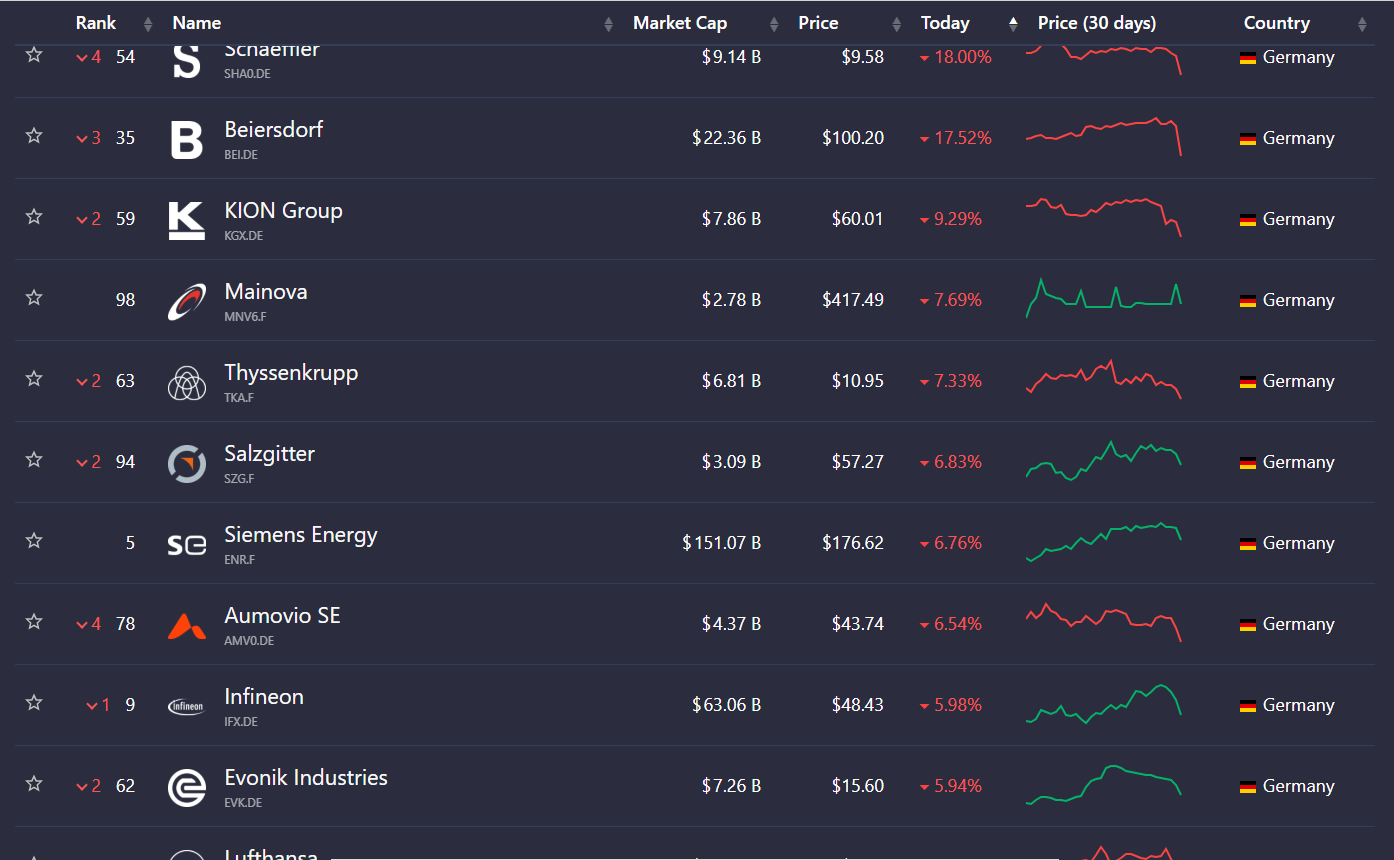The width and height of the screenshot is (1394, 860).
Task: Click the German flag in Schaeffler row
Action: (x=1248, y=58)
